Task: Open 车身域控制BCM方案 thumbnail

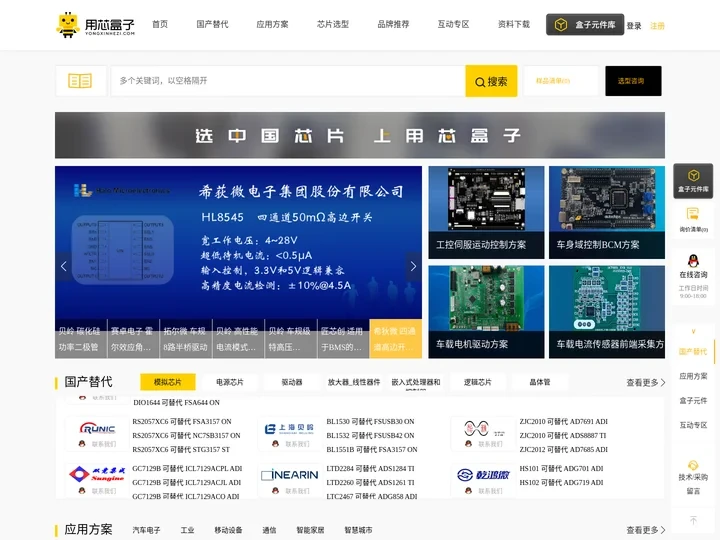Action: (607, 213)
